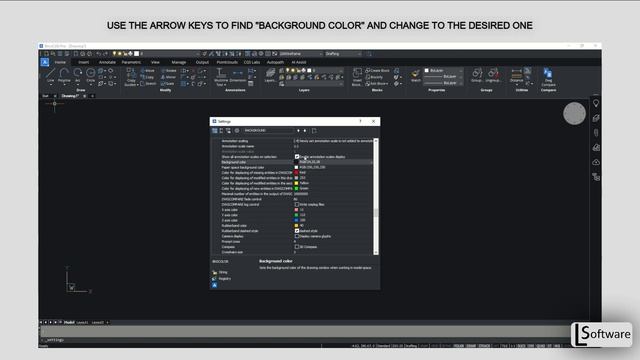Click the Move tool
The width and height of the screenshot is (640, 360).
click(x=147, y=71)
